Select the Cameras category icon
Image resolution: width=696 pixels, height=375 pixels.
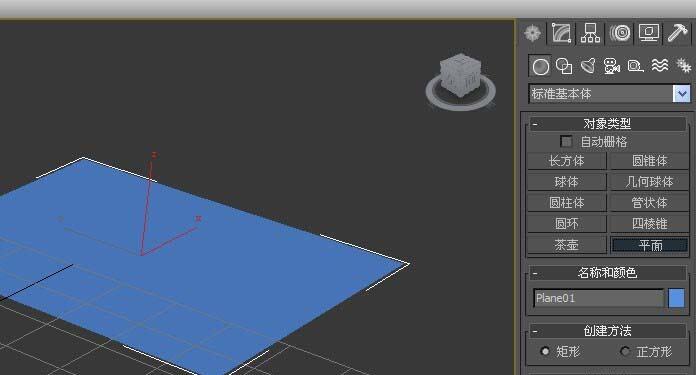pyautogui.click(x=612, y=67)
